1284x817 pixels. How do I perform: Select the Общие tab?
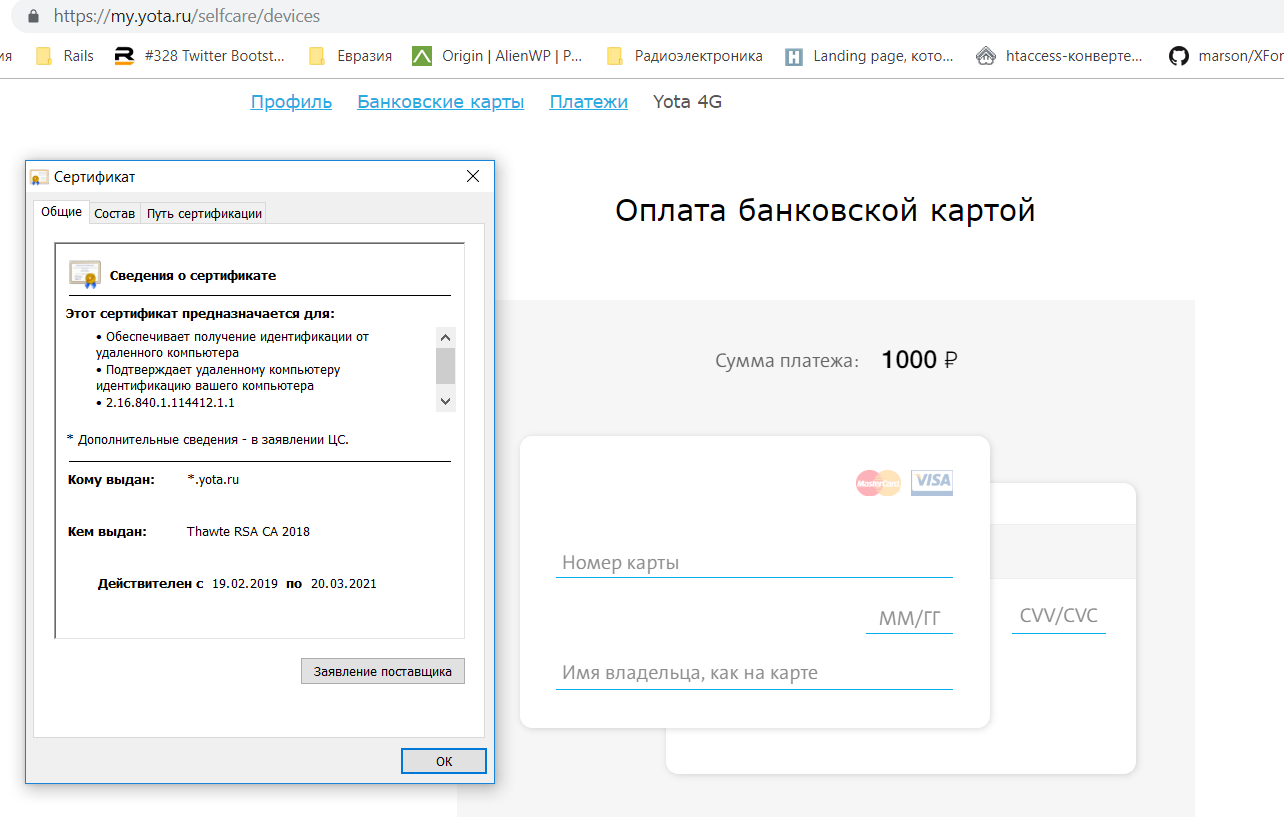(x=61, y=212)
